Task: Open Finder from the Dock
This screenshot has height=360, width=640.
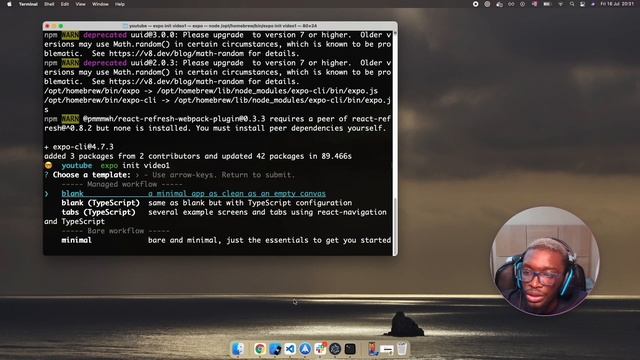Action: [x=238, y=349]
